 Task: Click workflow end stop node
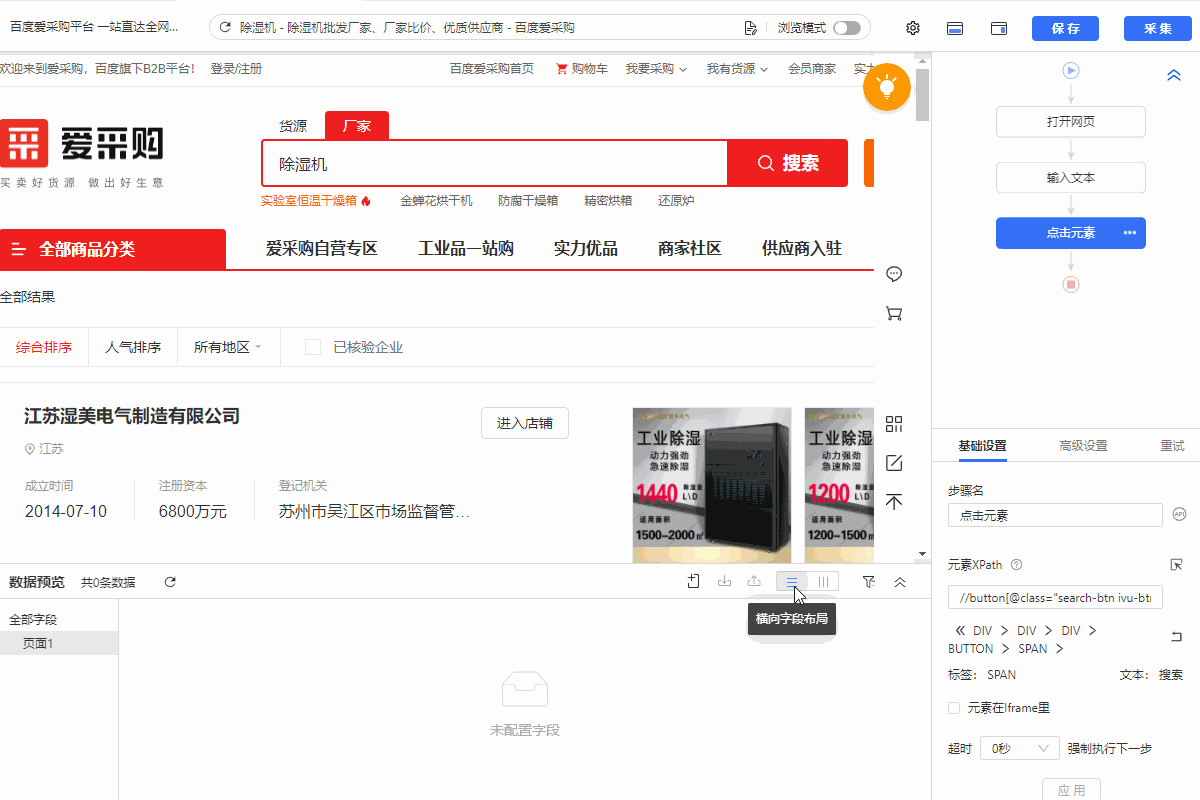click(1071, 285)
